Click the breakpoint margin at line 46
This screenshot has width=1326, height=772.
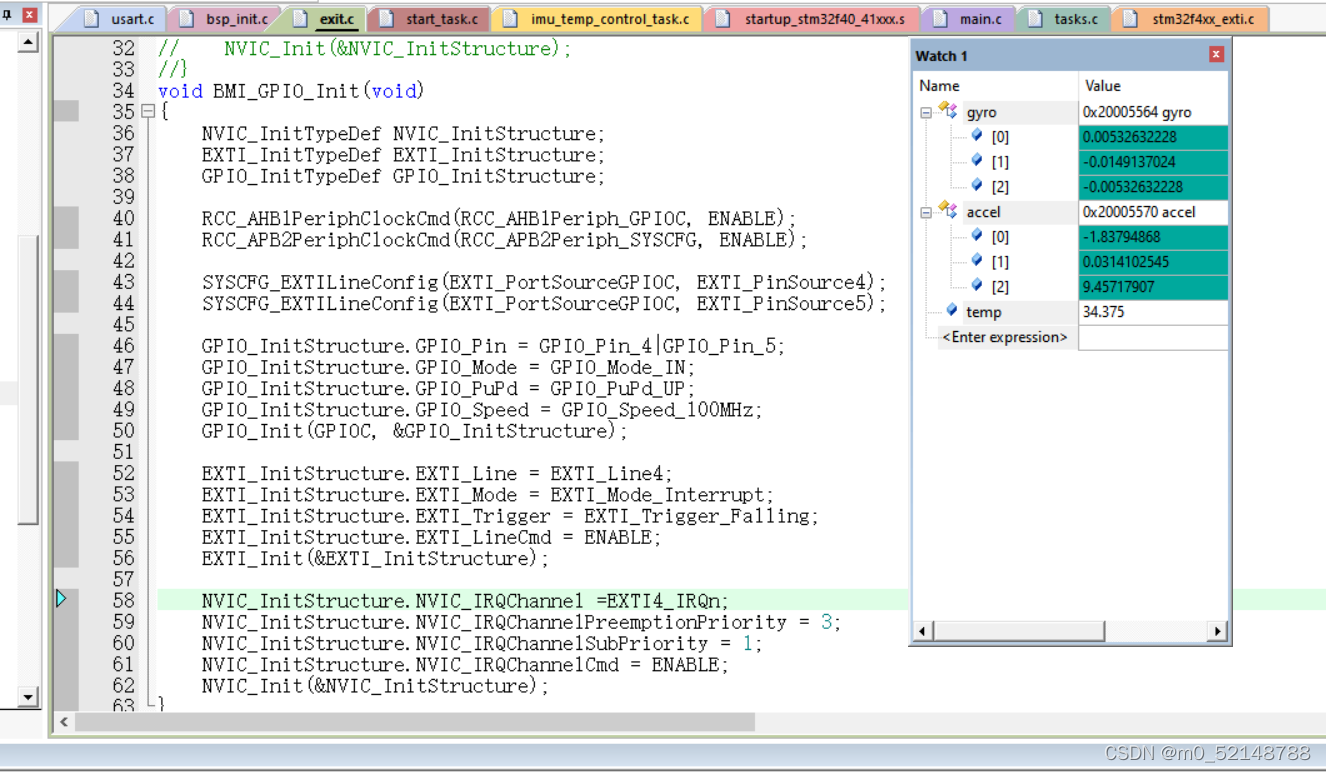[65, 346]
